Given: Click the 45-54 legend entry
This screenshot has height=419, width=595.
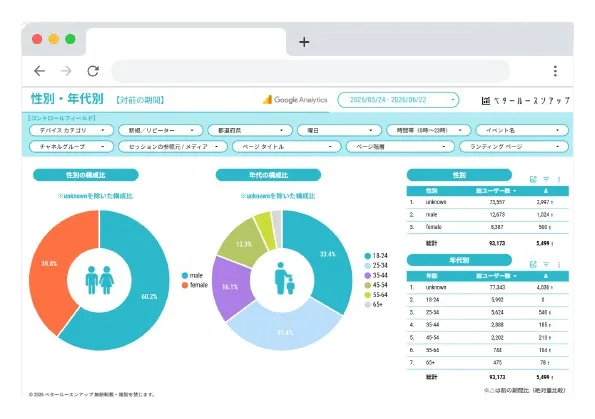Looking at the screenshot, I should tap(376, 285).
